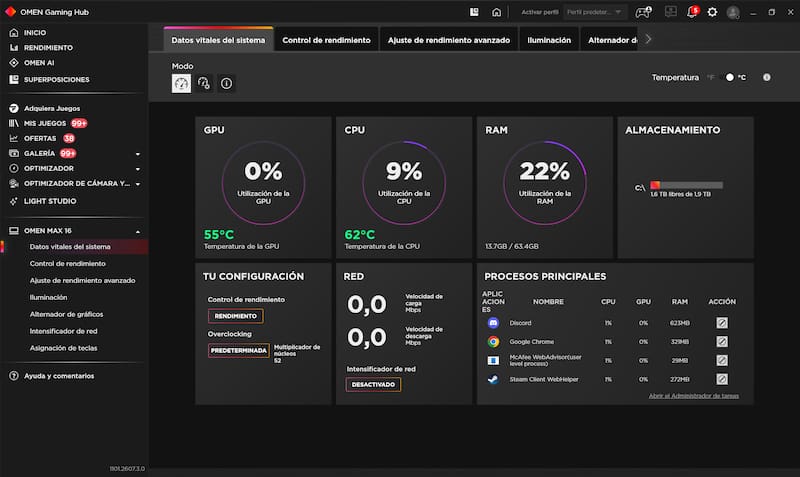Open the gamepad icon in title bar
The image size is (800, 477).
click(x=643, y=12)
